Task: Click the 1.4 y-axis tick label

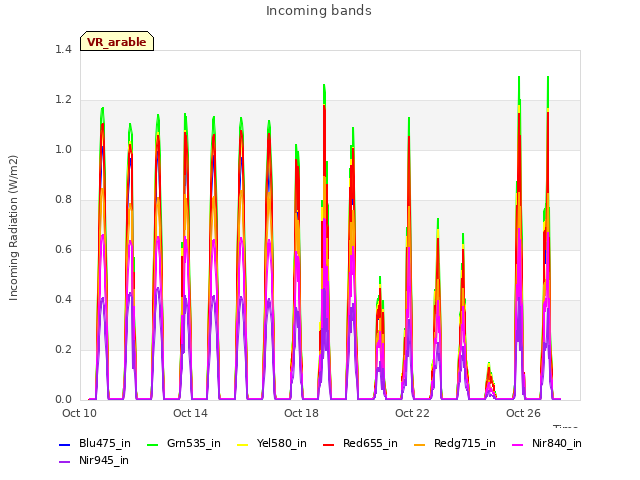Action: [63, 49]
